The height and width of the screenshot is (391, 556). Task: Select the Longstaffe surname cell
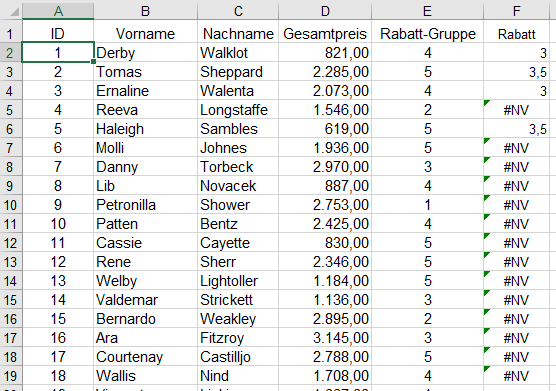pos(238,110)
